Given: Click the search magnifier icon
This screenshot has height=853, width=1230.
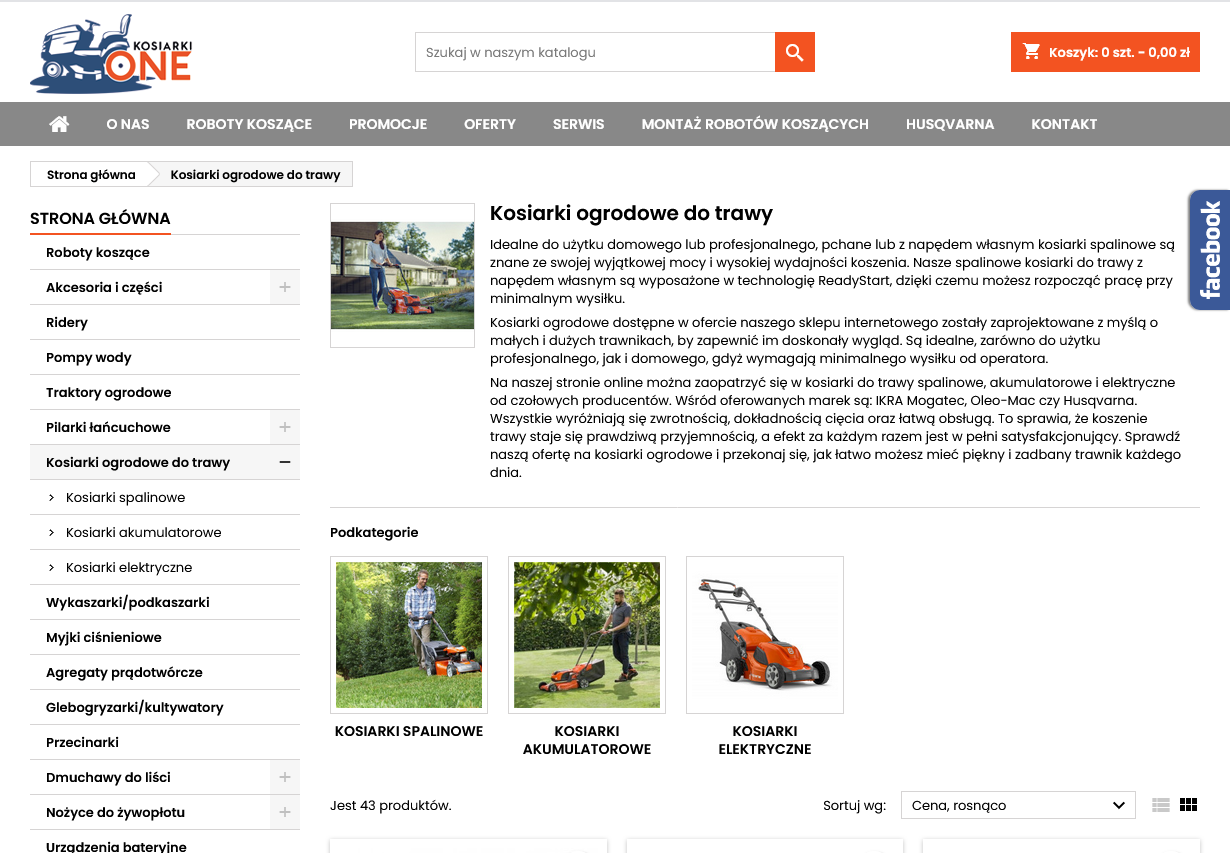Looking at the screenshot, I should tap(794, 51).
